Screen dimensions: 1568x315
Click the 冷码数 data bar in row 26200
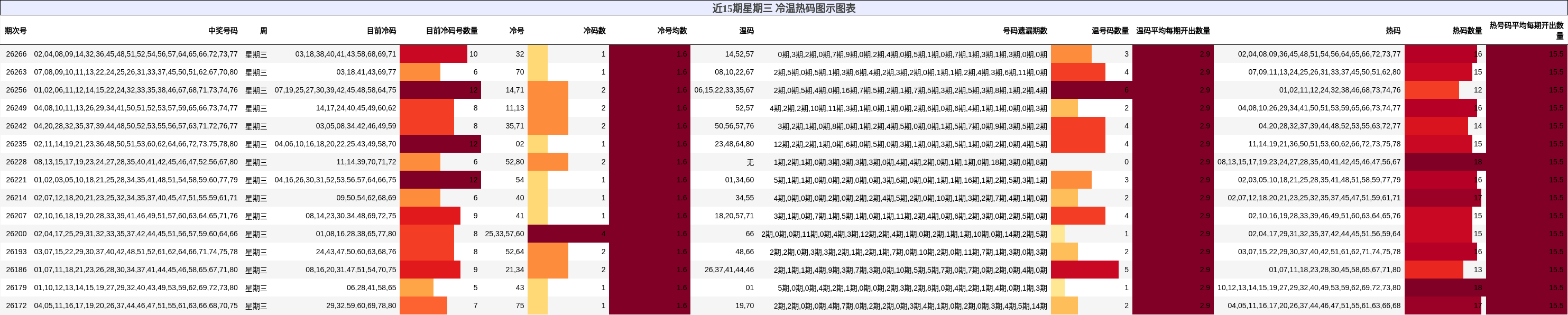click(568, 234)
